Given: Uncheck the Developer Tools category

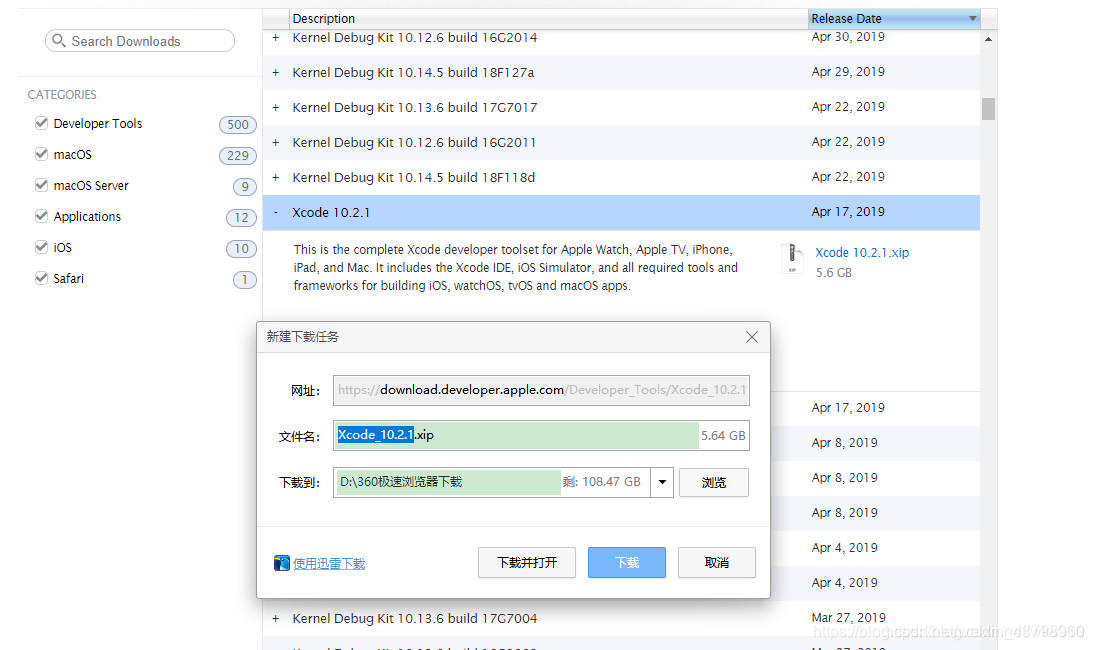Looking at the screenshot, I should [x=41, y=123].
